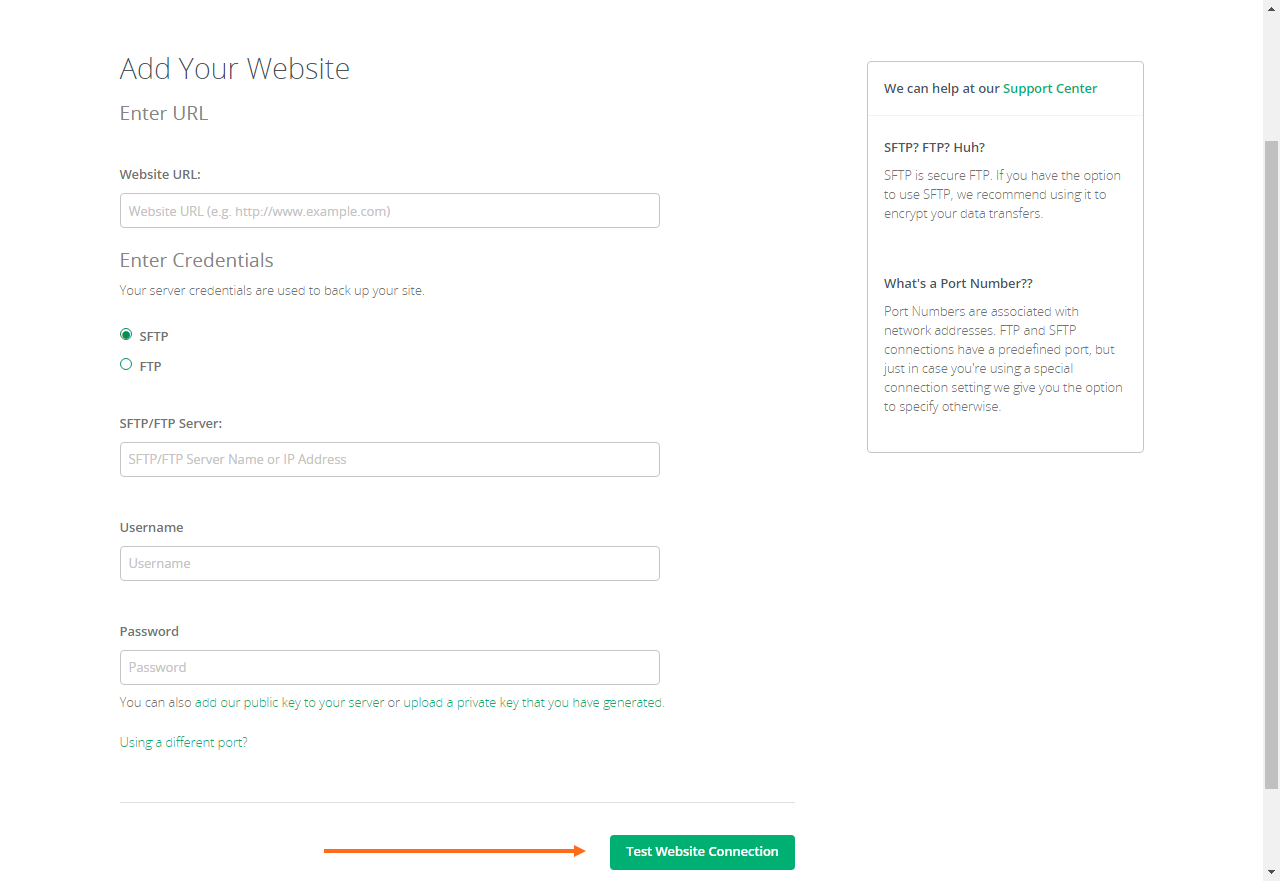Click the 'Password' field label
1280x881 pixels.
click(x=149, y=632)
